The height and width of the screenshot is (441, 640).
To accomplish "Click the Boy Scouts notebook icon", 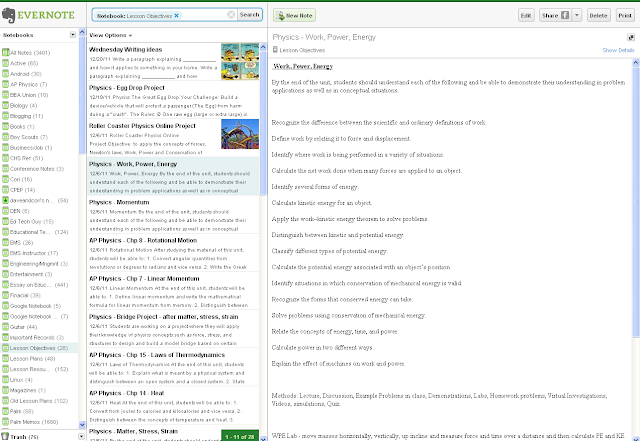I will 5,137.
